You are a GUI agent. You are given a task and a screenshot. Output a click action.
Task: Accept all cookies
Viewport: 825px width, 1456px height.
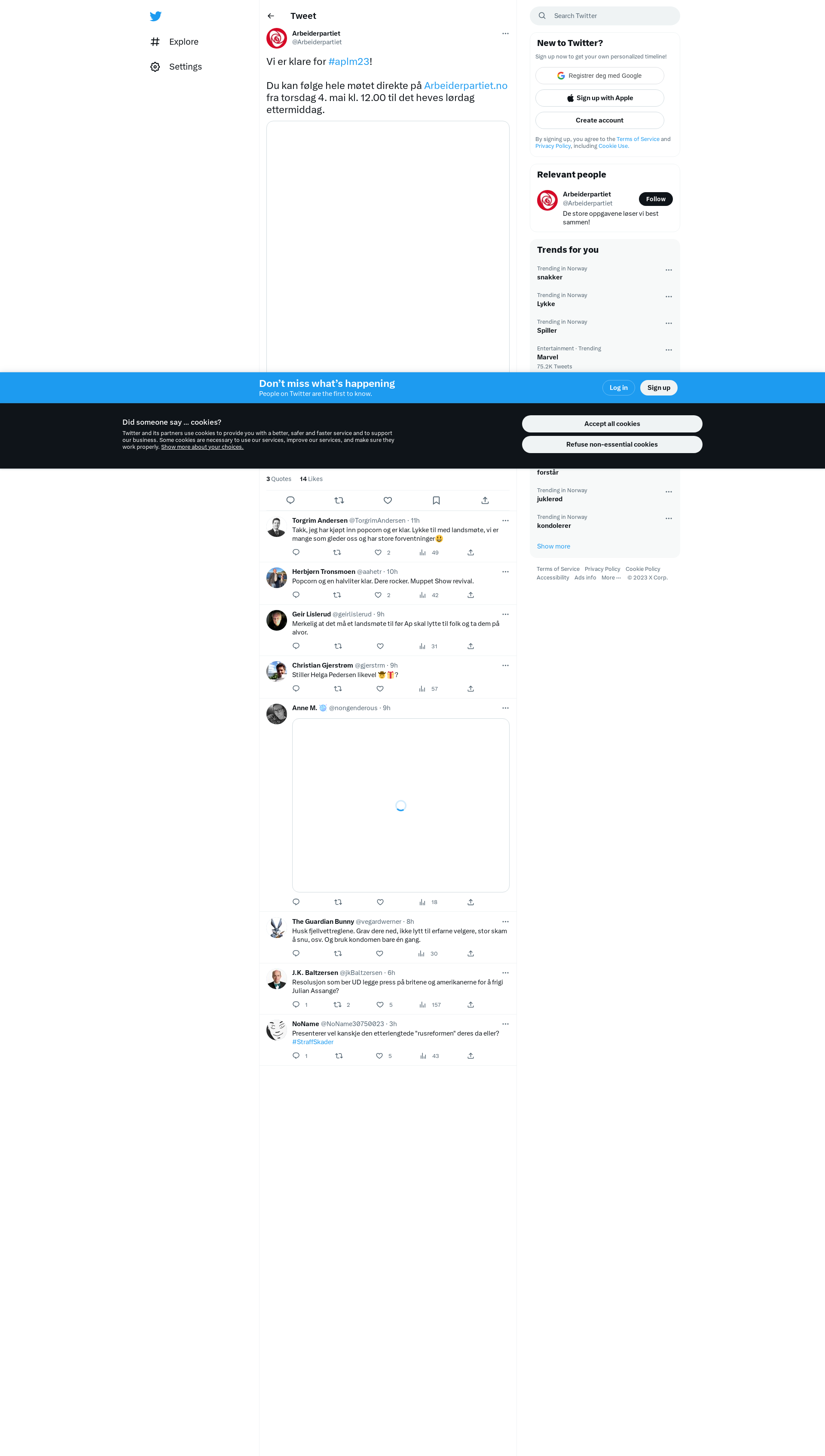click(x=612, y=424)
